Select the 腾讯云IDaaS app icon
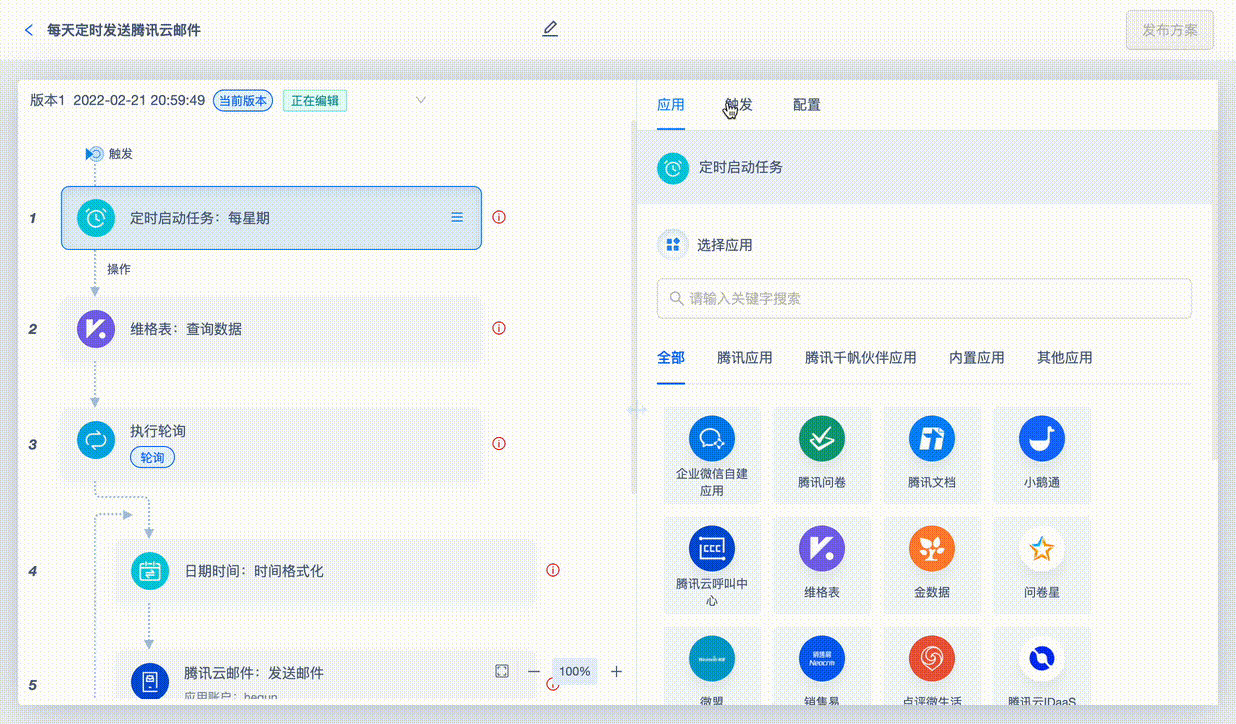The image size is (1236, 724). (1041, 660)
